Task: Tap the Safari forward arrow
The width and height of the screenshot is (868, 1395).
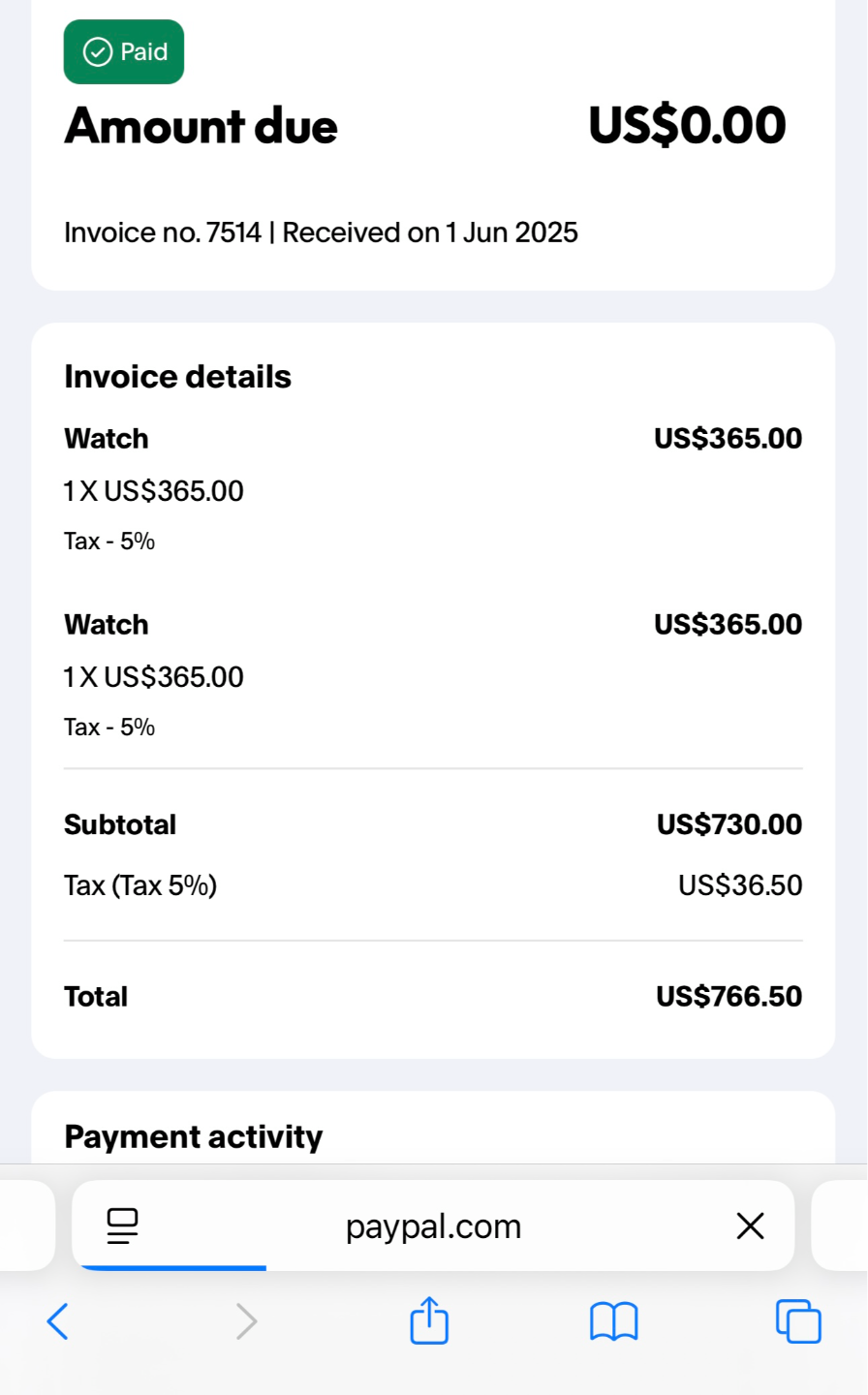Action: point(247,1321)
